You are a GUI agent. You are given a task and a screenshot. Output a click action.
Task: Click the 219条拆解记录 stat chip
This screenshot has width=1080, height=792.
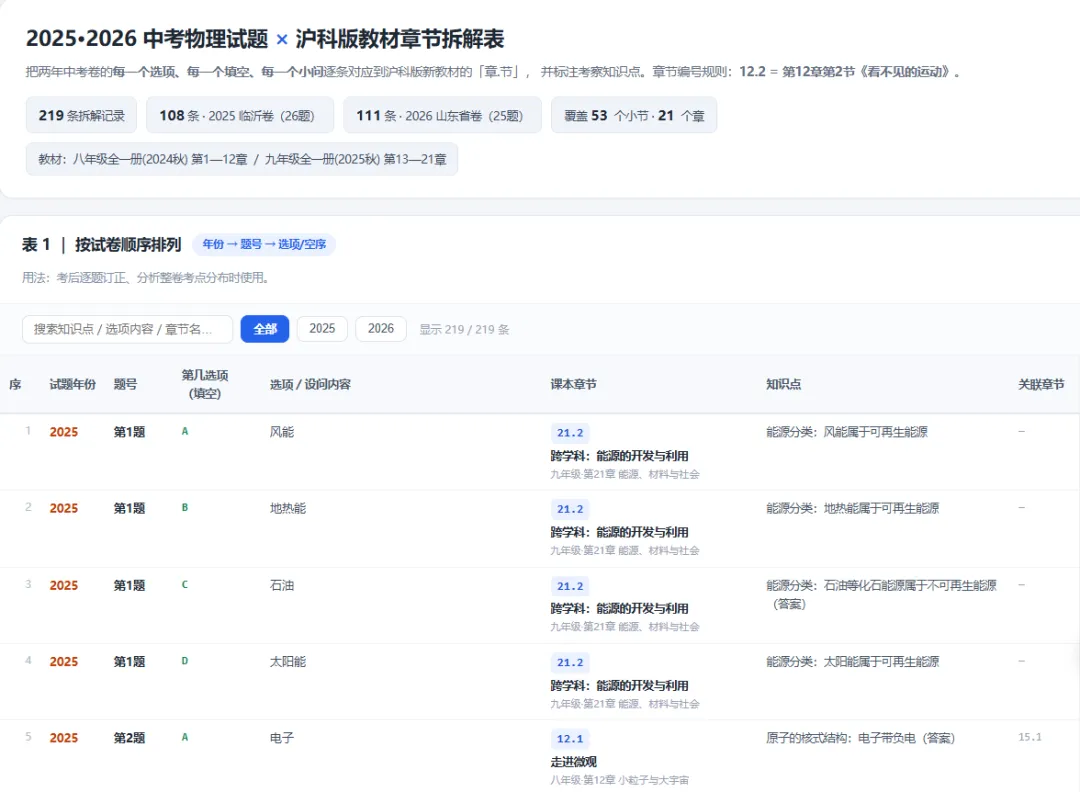(x=81, y=115)
